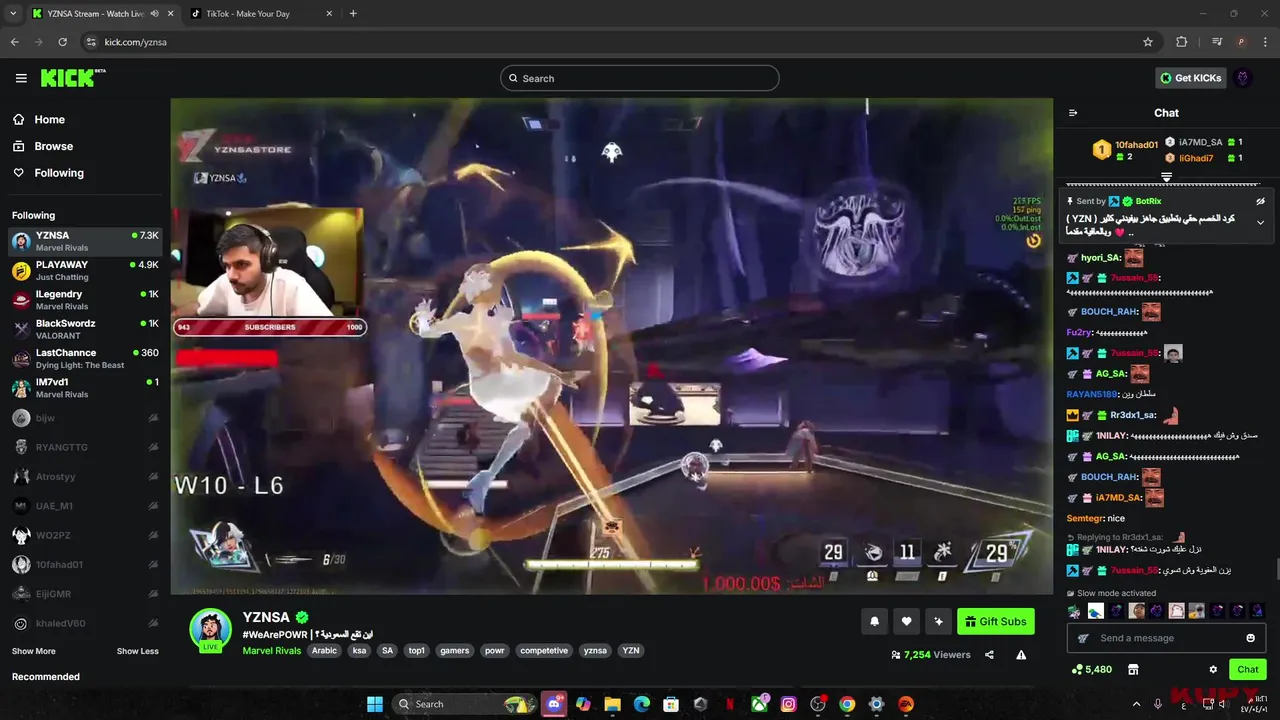Viewport: 1280px width, 720px height.
Task: Expand the gift leaderboard handle
Action: tap(1166, 177)
